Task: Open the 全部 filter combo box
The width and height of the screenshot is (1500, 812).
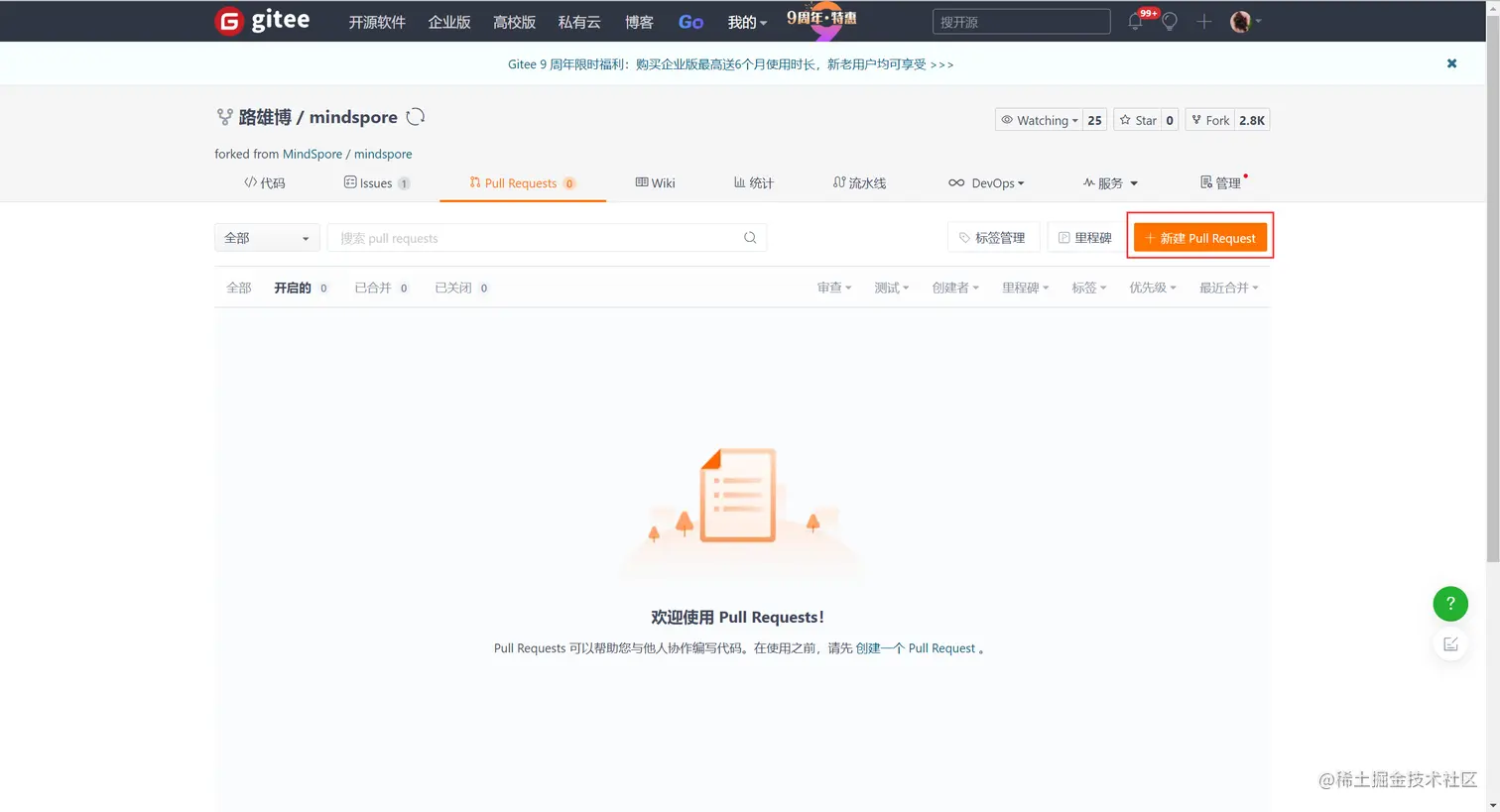Action: click(267, 238)
